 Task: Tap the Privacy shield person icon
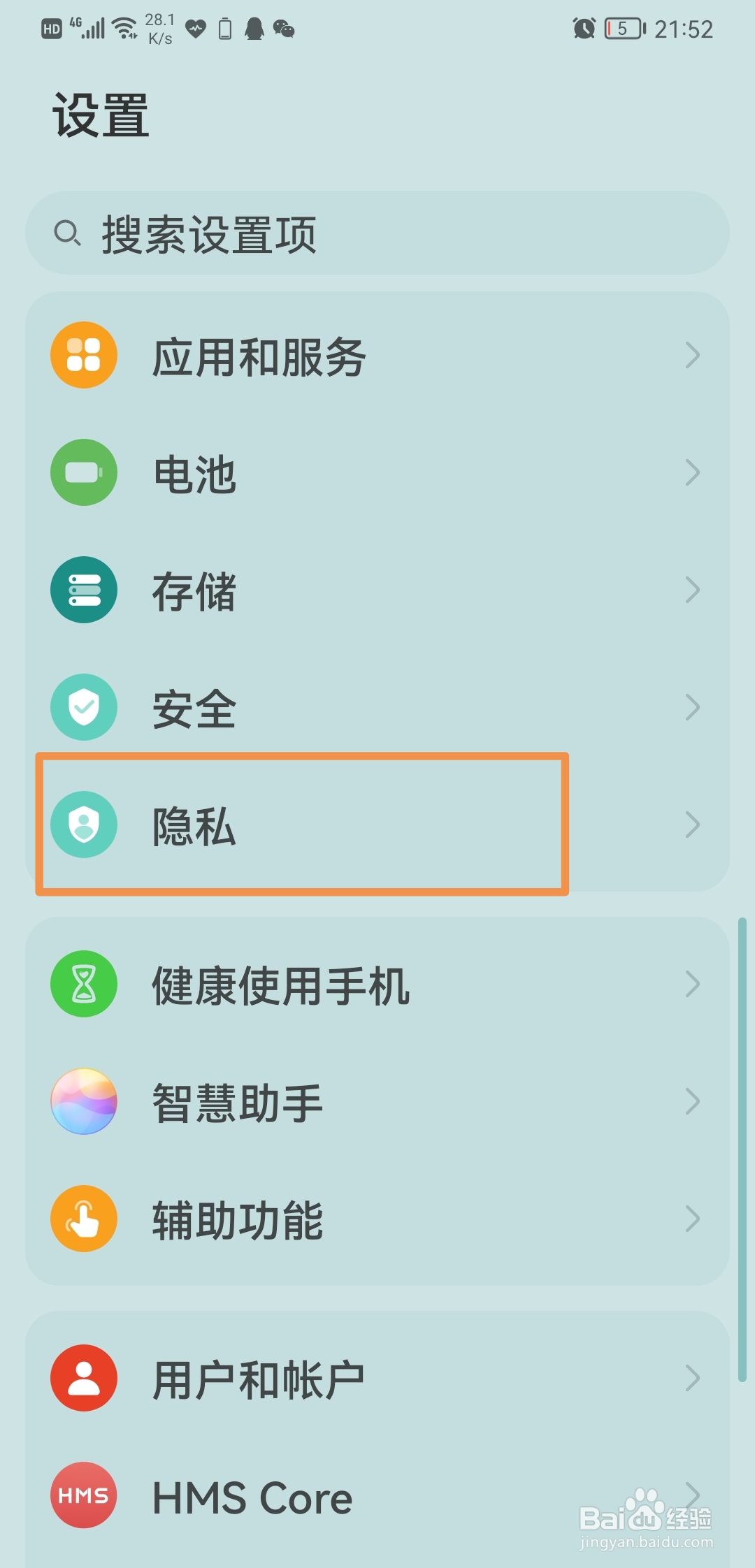click(x=84, y=825)
